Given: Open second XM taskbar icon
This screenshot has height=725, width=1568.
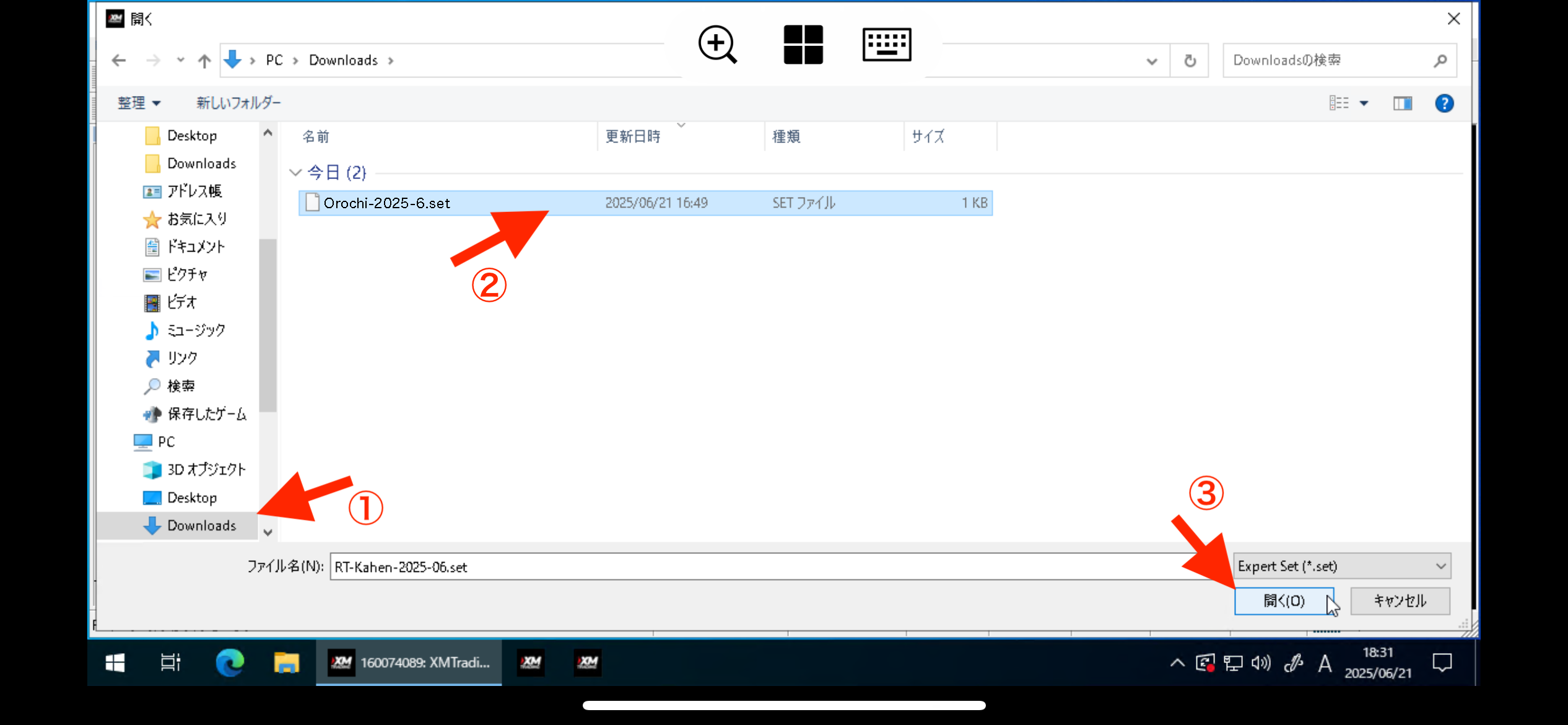Looking at the screenshot, I should tap(531, 662).
